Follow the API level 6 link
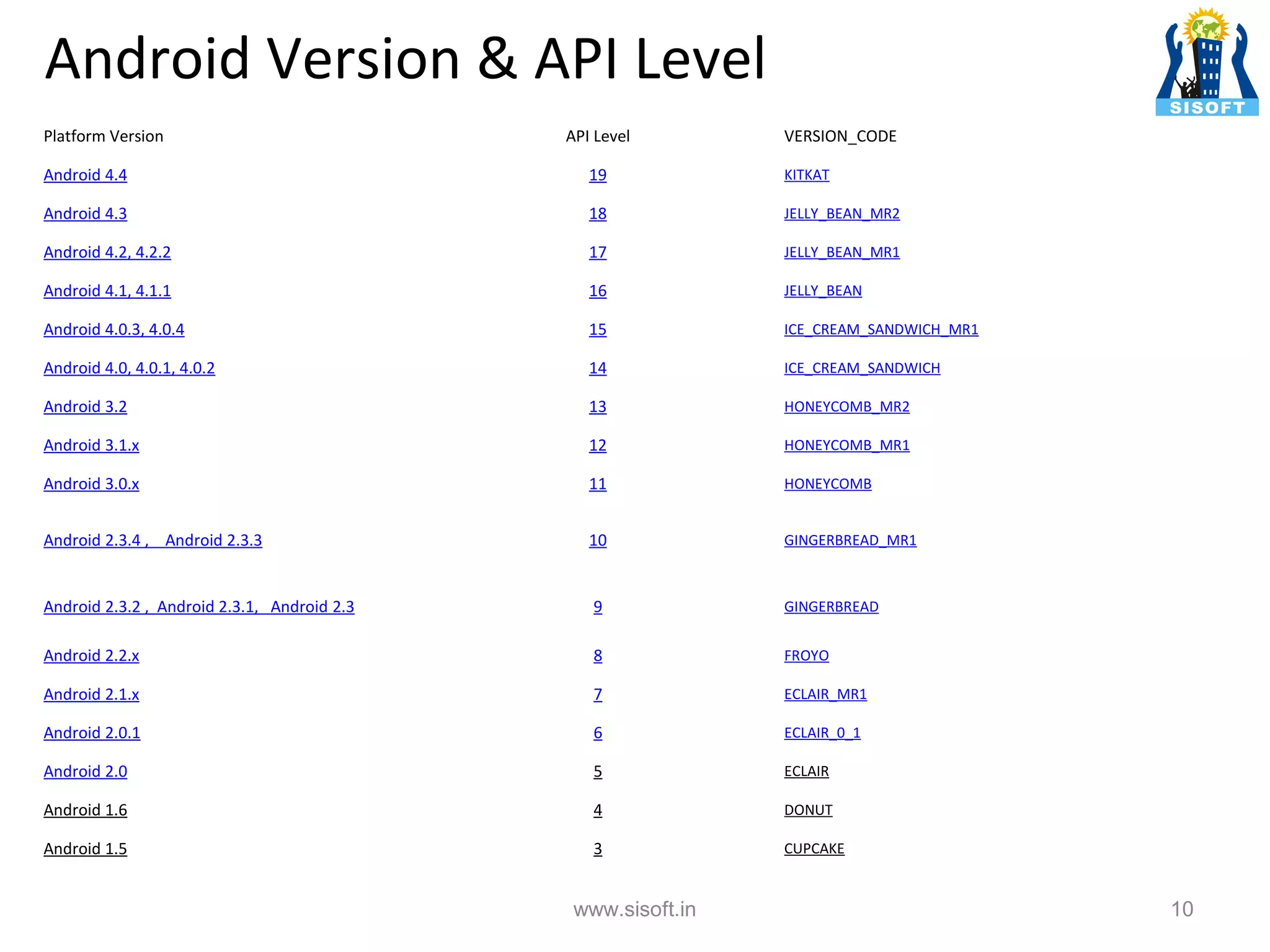 (x=598, y=733)
